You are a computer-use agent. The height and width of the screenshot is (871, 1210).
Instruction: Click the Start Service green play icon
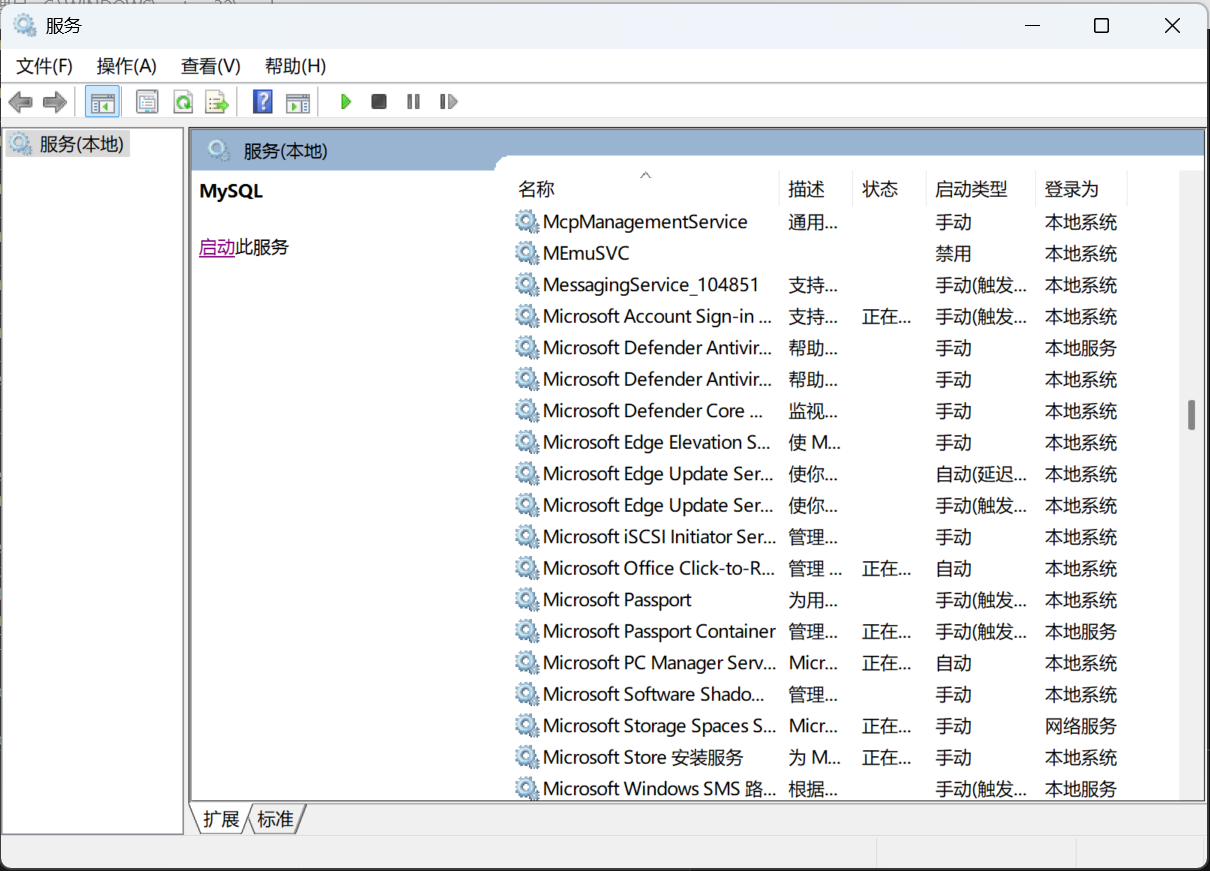[346, 101]
